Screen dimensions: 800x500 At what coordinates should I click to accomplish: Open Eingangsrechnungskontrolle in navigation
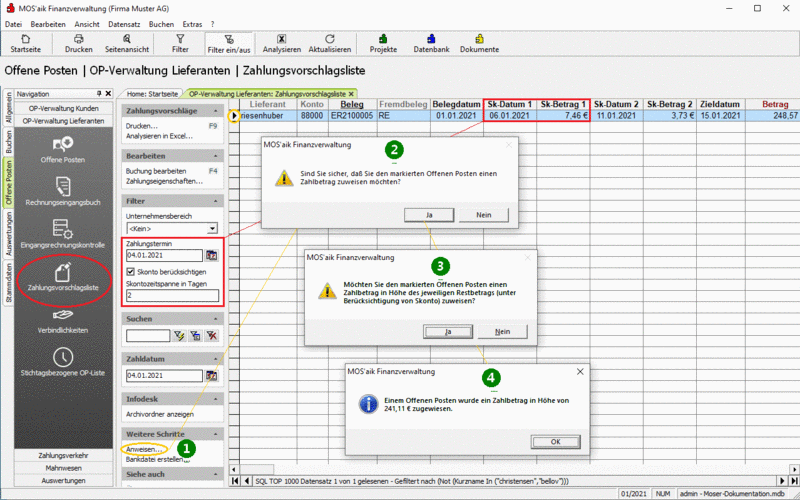point(63,234)
